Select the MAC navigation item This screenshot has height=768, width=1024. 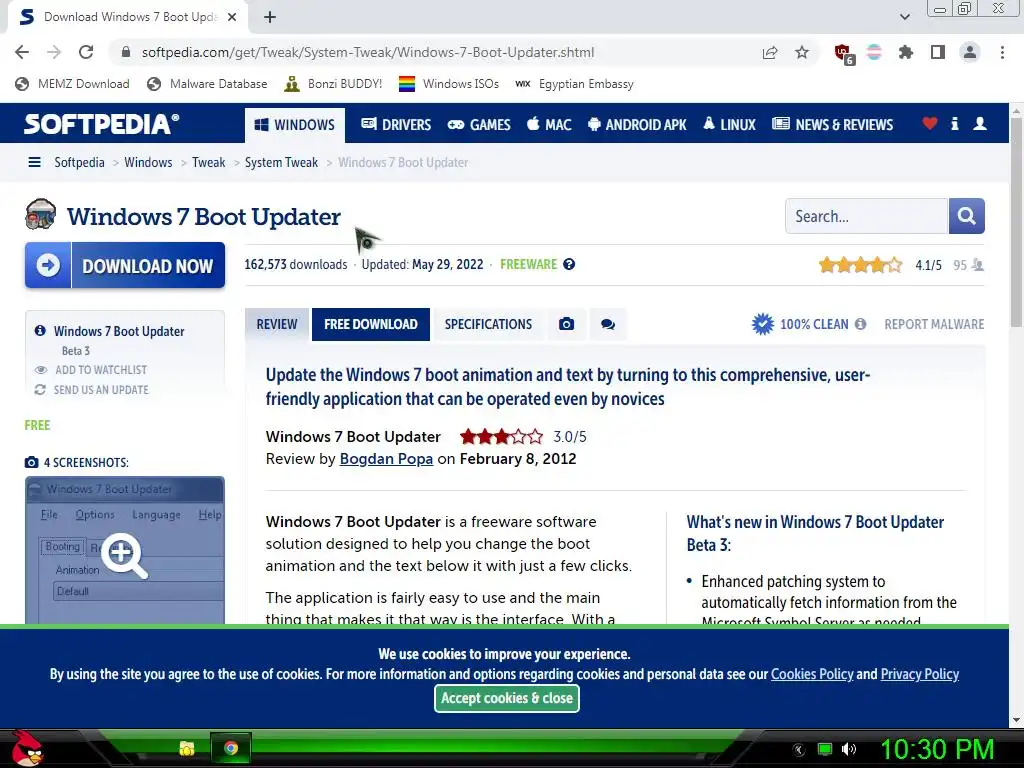(549, 125)
